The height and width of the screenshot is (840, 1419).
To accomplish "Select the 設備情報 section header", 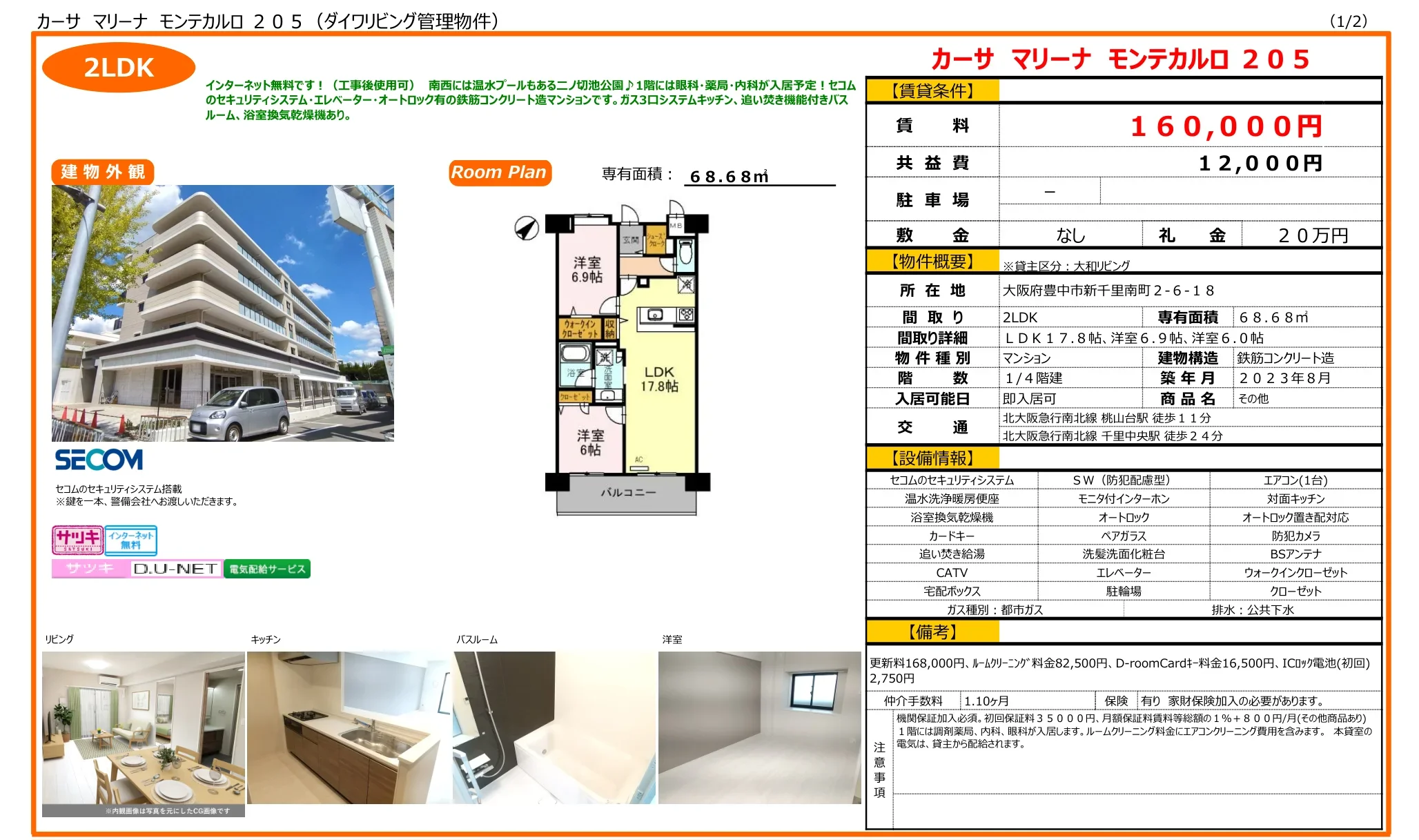I will tap(932, 458).
